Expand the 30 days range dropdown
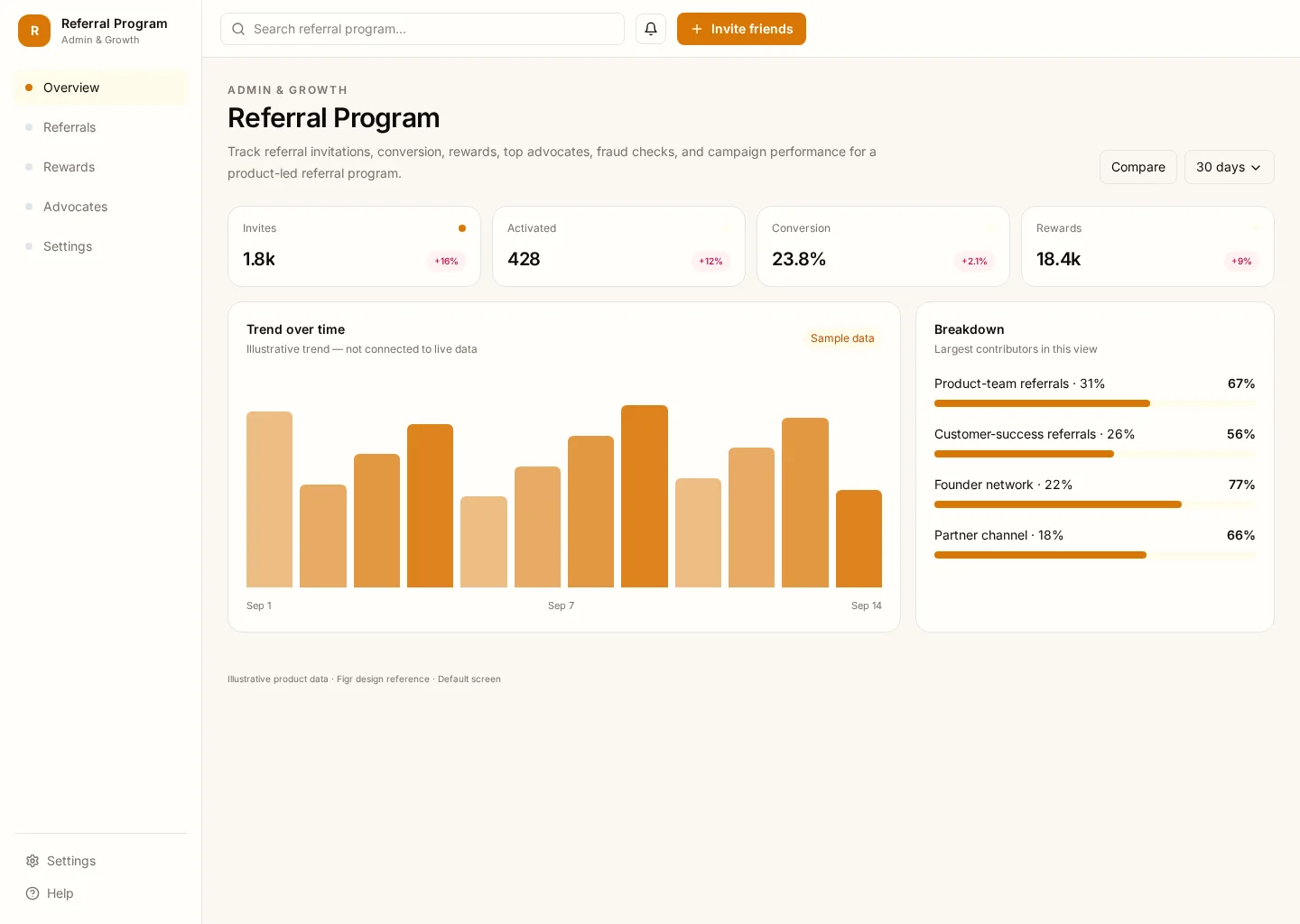Image resolution: width=1300 pixels, height=924 pixels. (1229, 167)
